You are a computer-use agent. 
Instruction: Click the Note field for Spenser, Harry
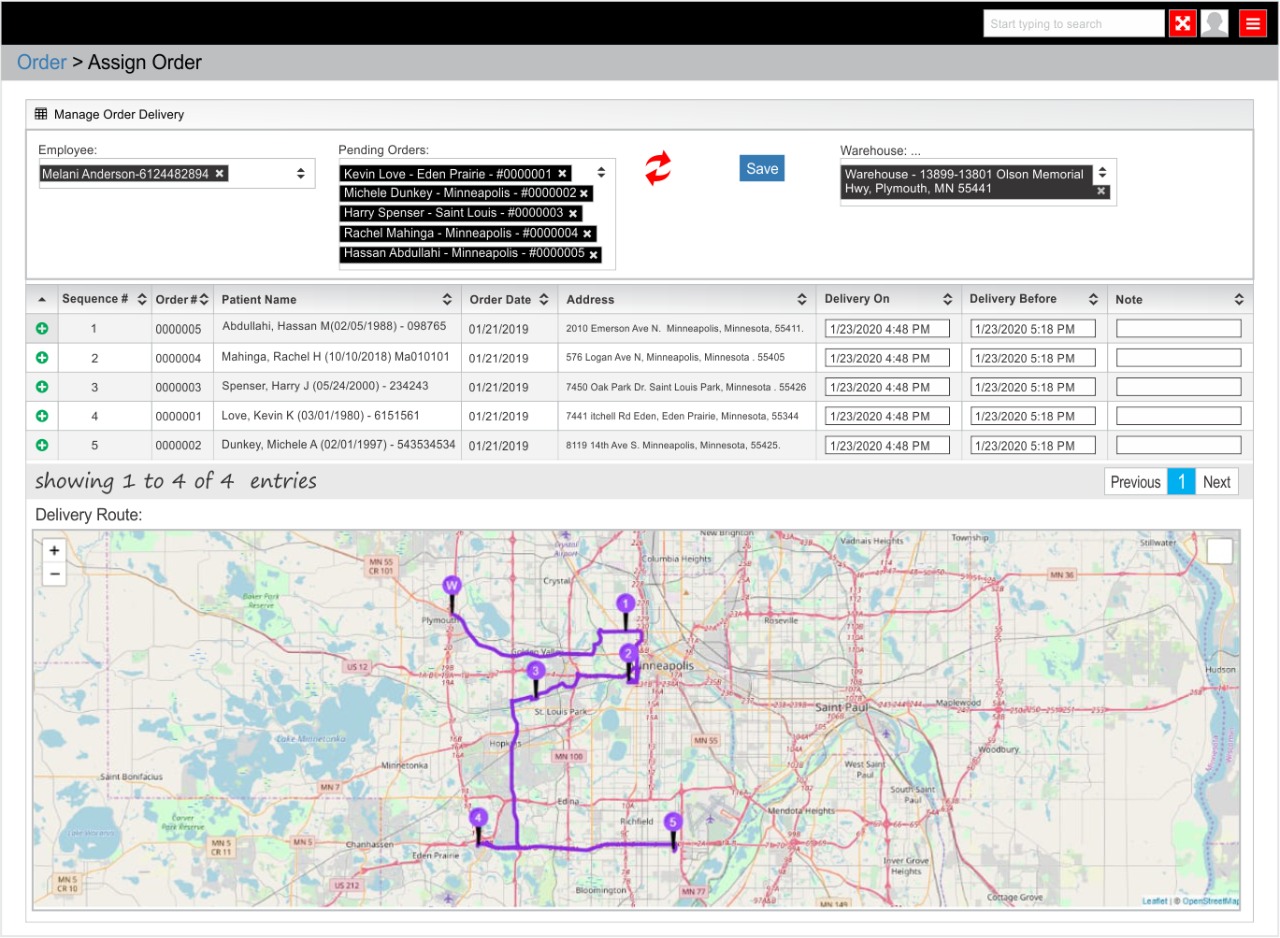[x=1178, y=387]
